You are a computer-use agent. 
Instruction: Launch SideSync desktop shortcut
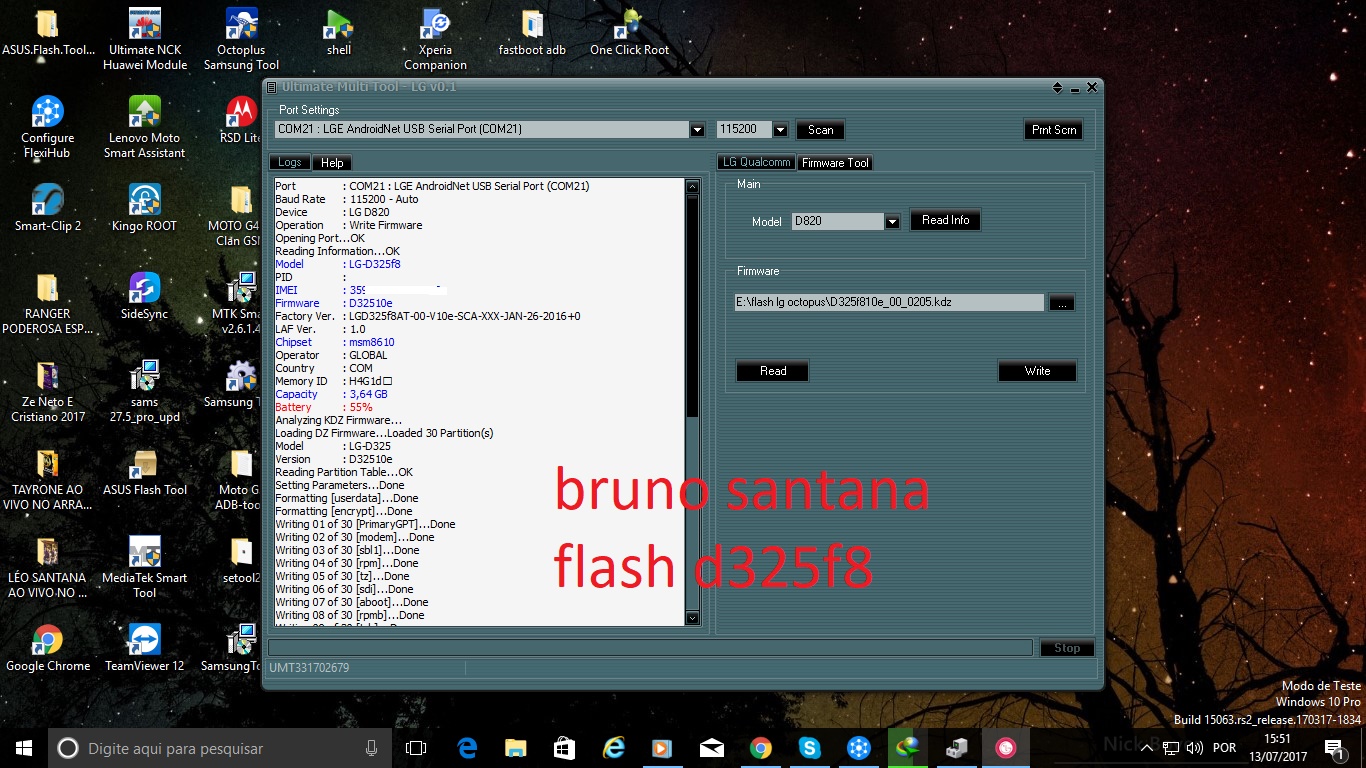point(145,296)
